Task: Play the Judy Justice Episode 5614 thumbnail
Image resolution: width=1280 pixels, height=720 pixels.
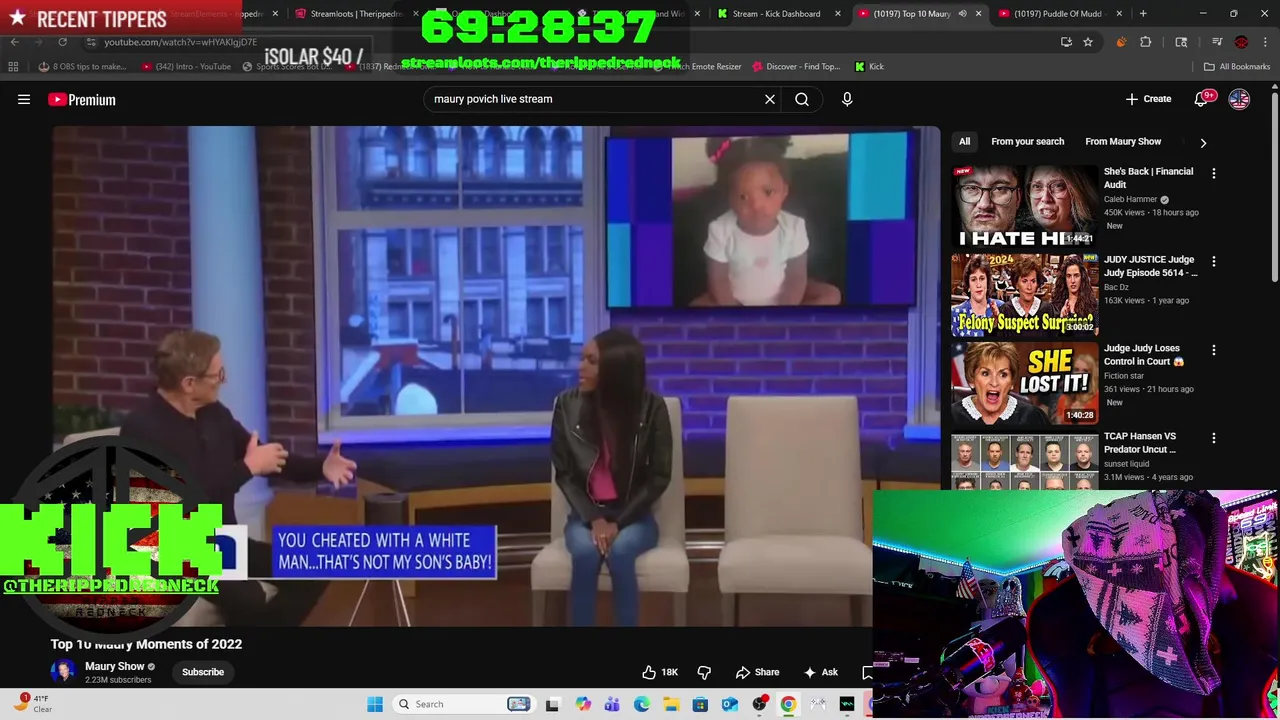Action: click(1024, 294)
